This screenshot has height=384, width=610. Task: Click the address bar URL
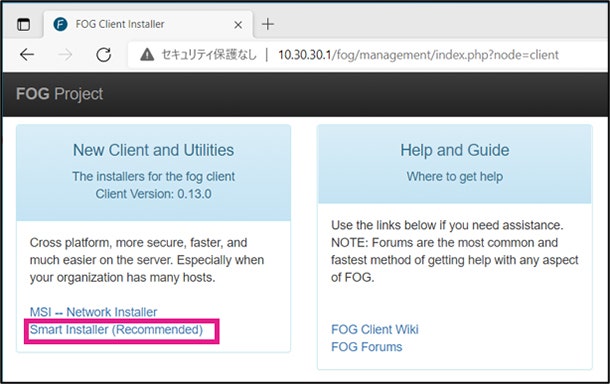point(418,55)
